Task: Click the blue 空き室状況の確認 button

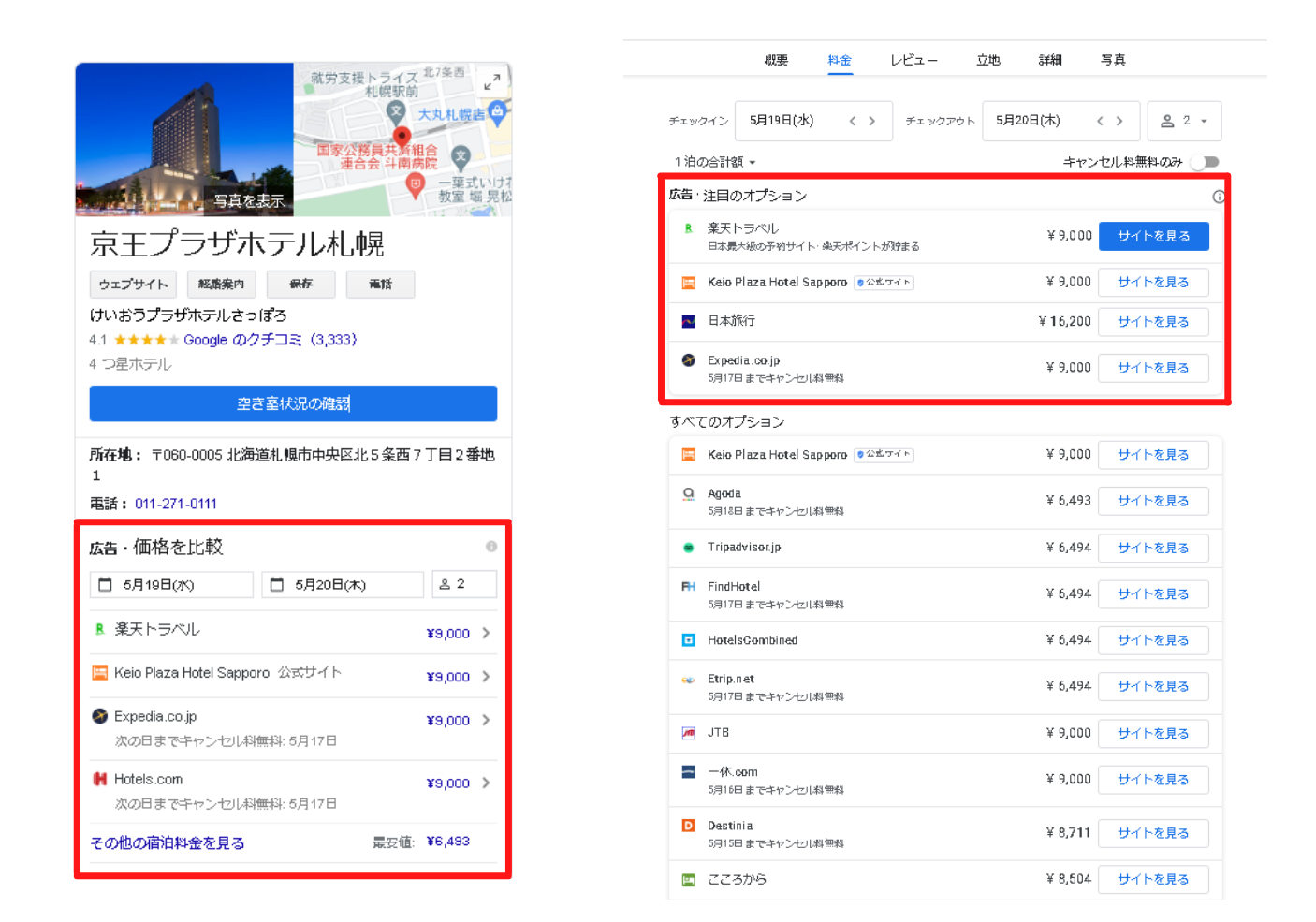Action: (x=293, y=403)
